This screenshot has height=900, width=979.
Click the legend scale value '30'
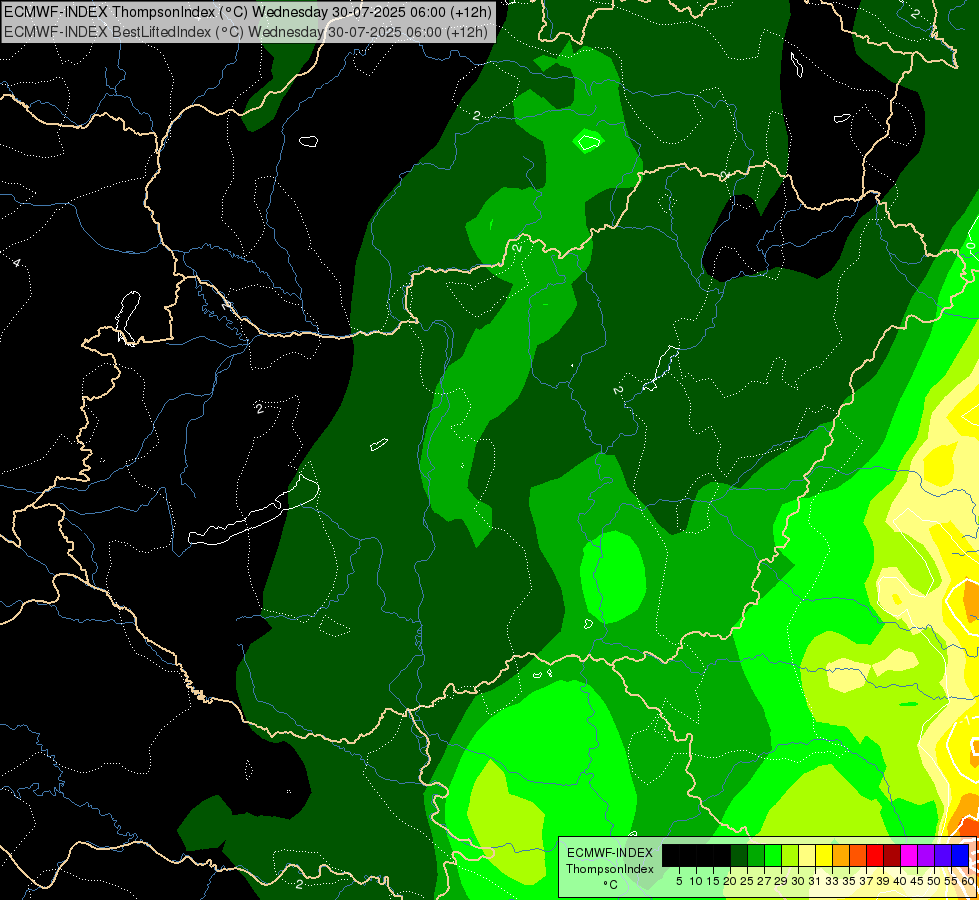[x=798, y=881]
